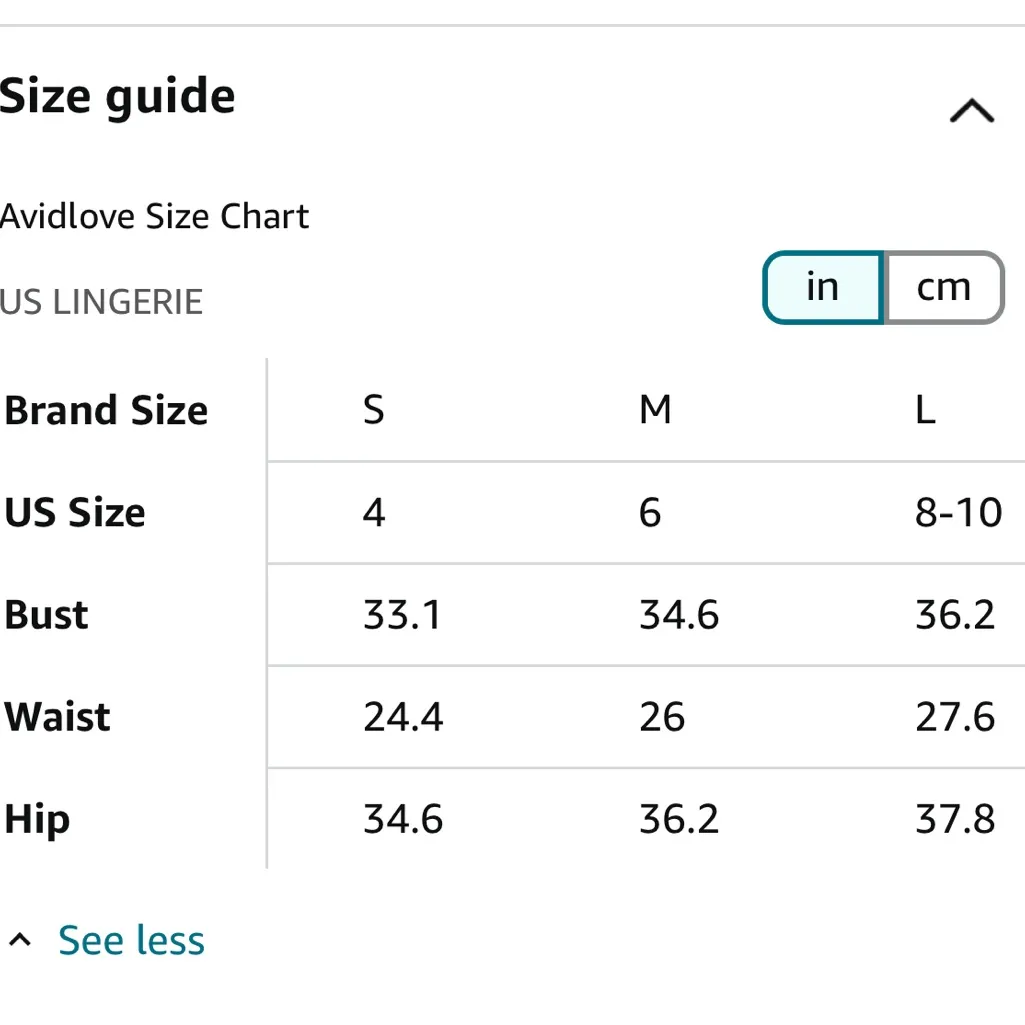Switch units to inches

pos(822,288)
